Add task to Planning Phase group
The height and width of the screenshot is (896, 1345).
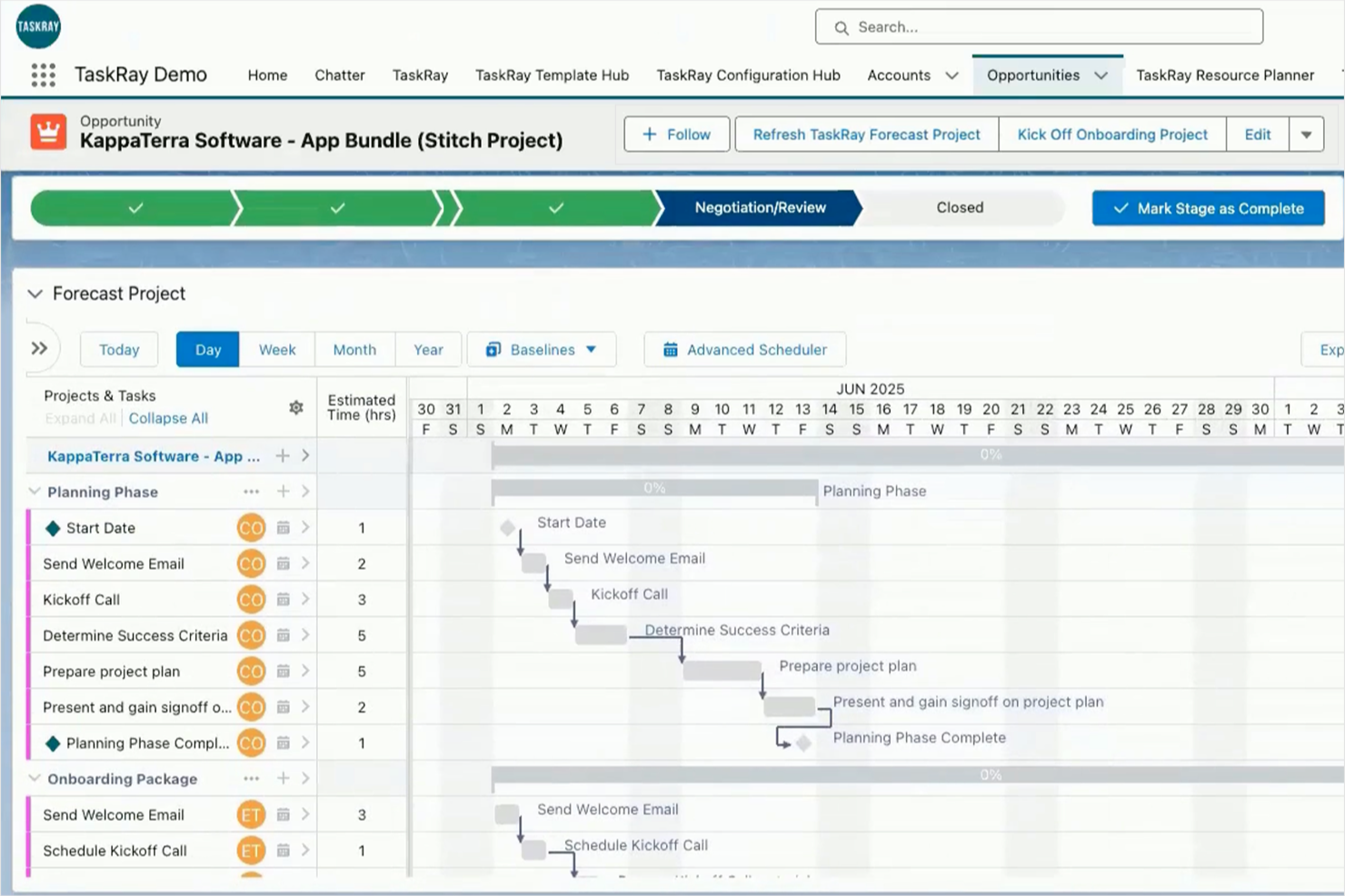point(283,492)
